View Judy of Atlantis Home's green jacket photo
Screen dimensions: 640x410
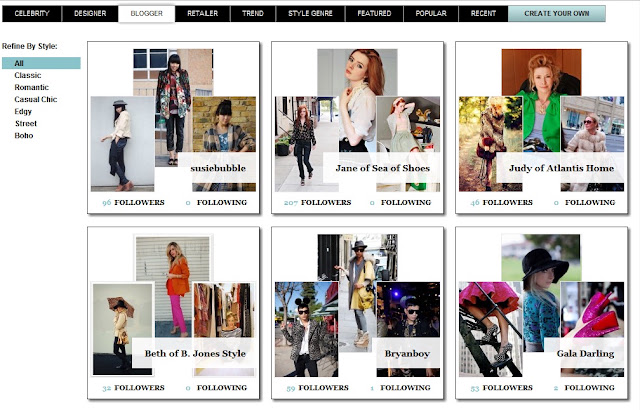pyautogui.click(x=541, y=100)
